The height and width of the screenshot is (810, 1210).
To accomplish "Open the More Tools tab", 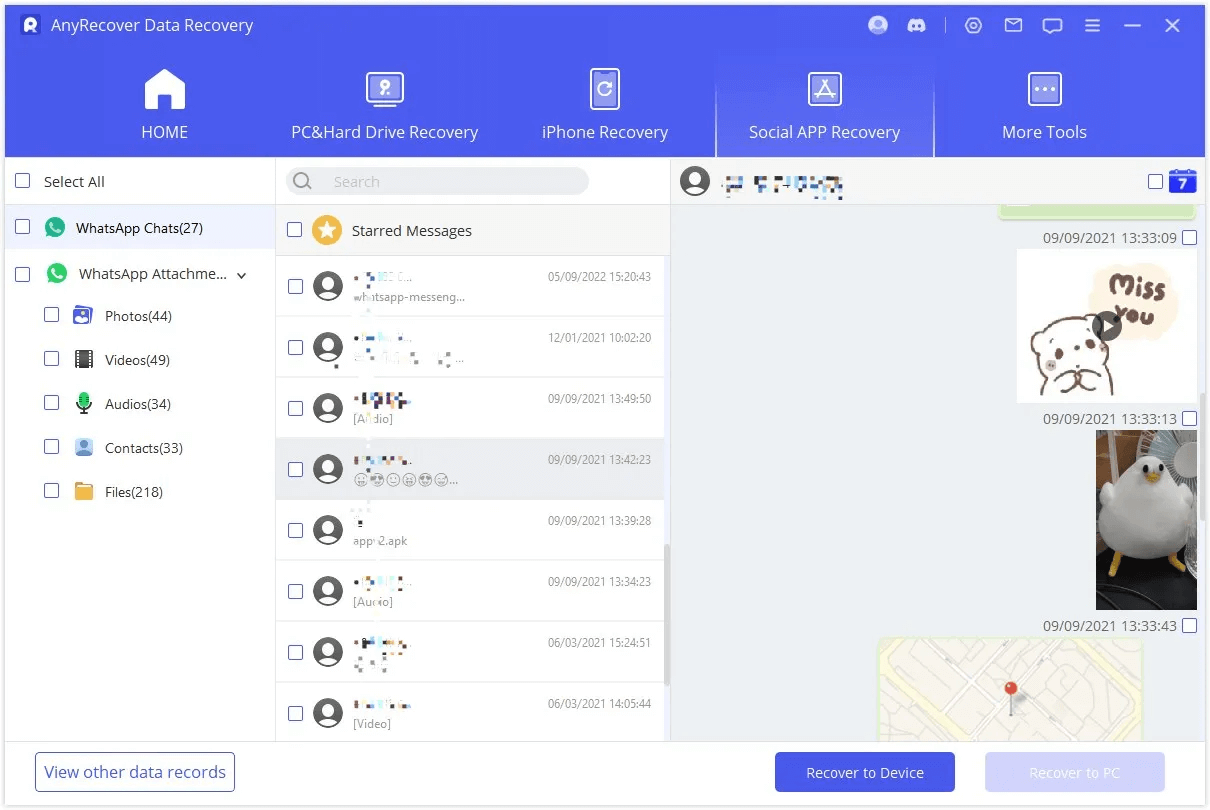I will point(1044,106).
